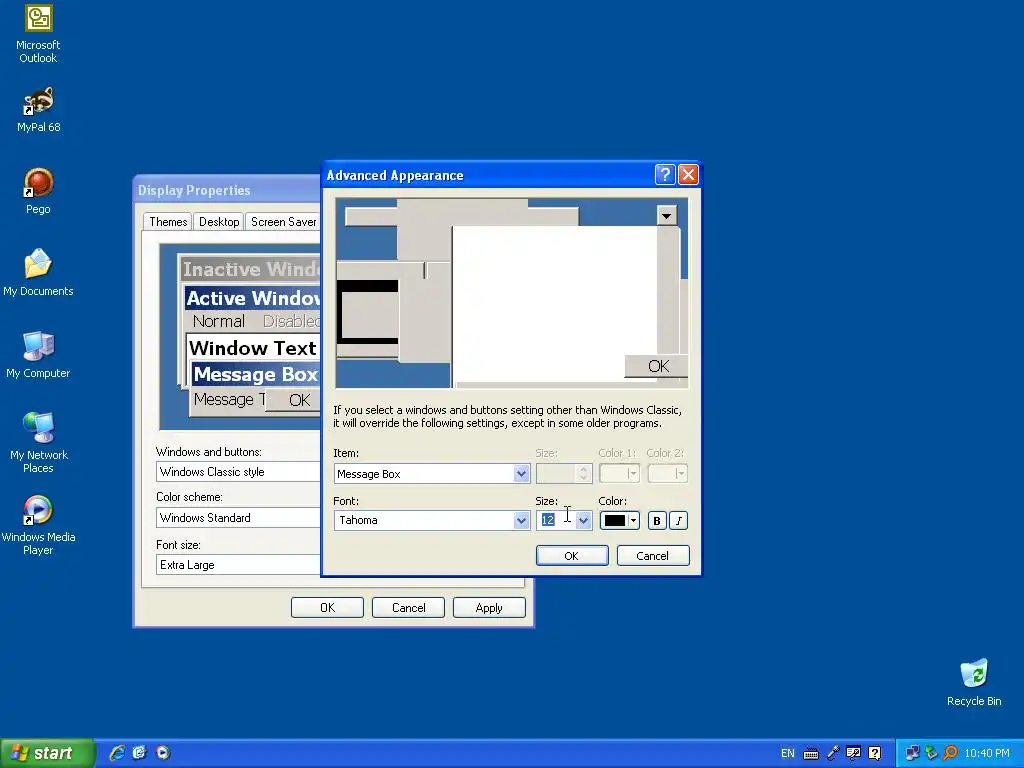
Task: Select the MyPal 68 desktop shortcut
Action: coord(38,110)
